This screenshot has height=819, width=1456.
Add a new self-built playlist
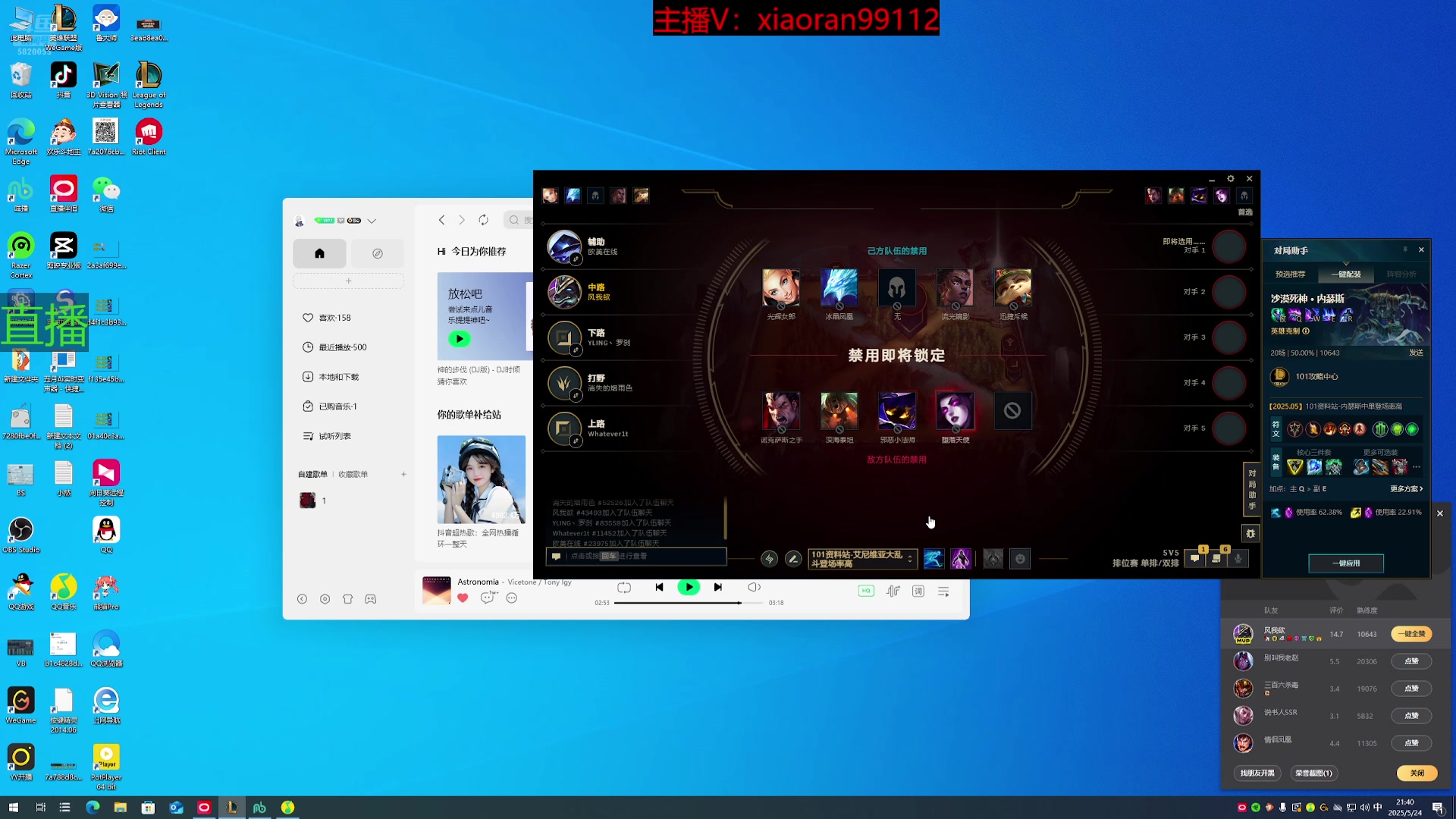click(x=403, y=474)
